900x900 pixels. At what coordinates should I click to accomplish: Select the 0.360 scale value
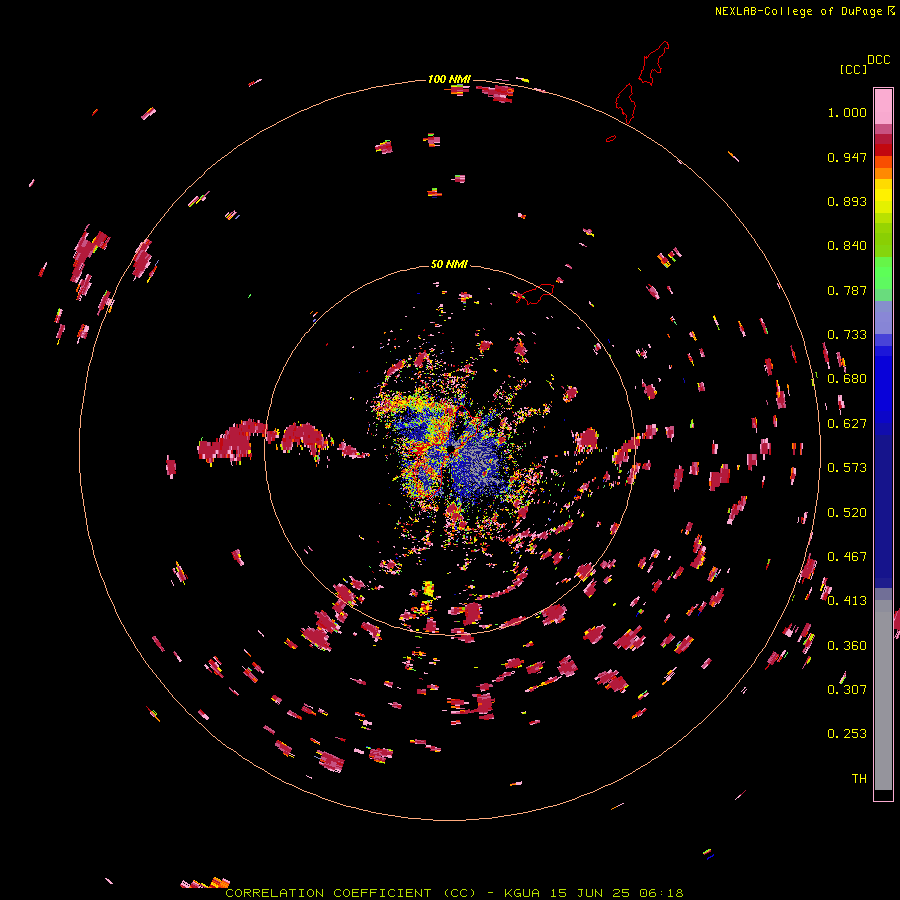coord(847,646)
